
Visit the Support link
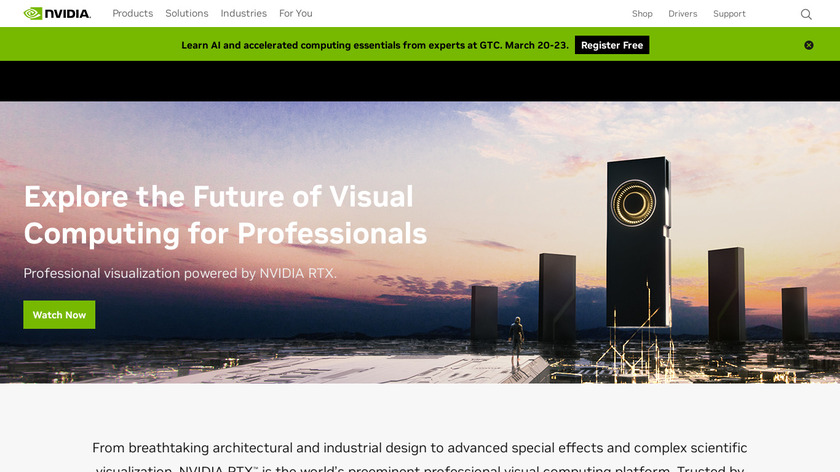tap(729, 14)
